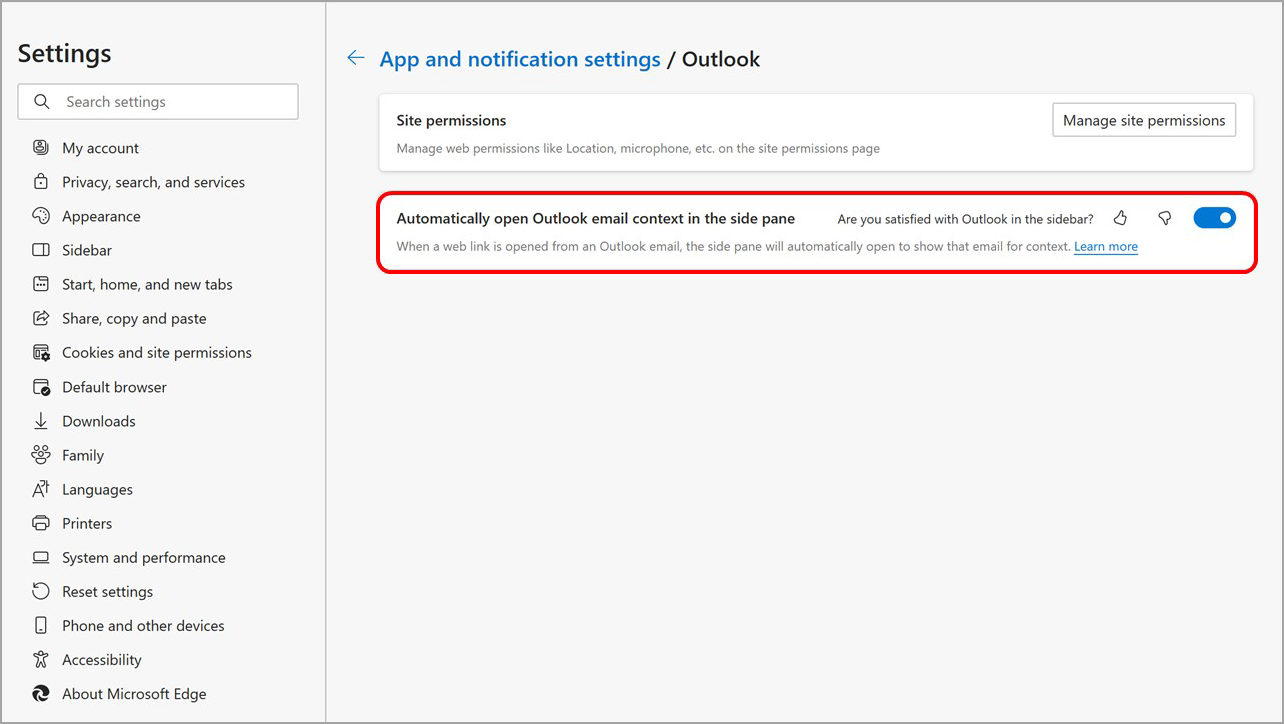The image size is (1284, 724).
Task: Go to Printers settings
Action: coord(87,523)
